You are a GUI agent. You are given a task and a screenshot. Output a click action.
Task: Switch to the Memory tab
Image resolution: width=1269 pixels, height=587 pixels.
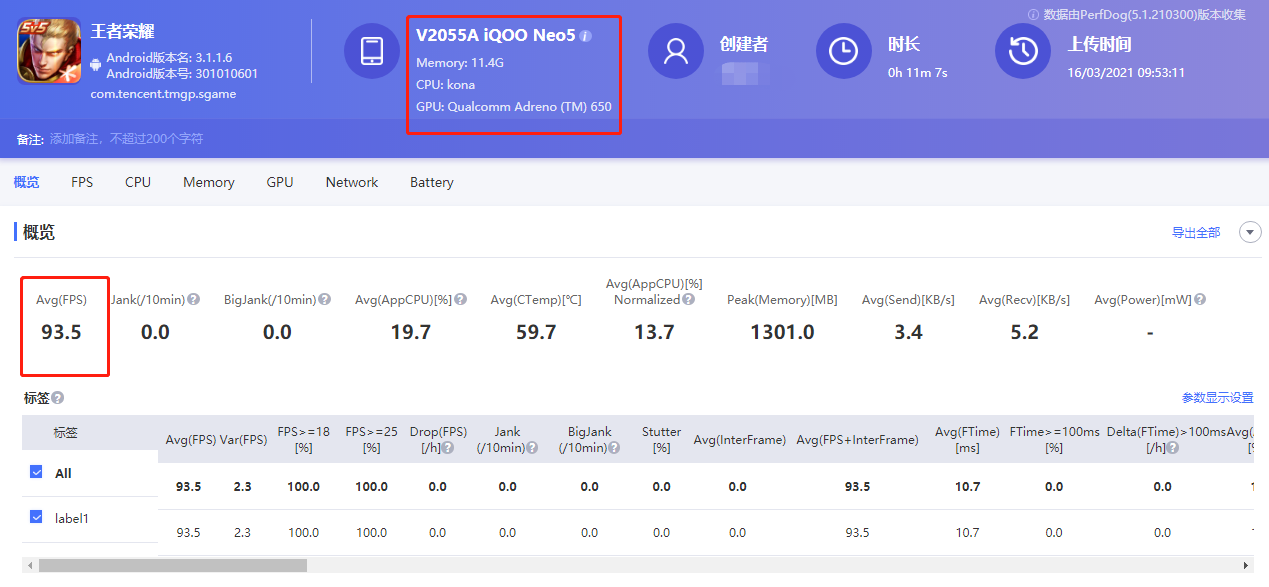[209, 182]
